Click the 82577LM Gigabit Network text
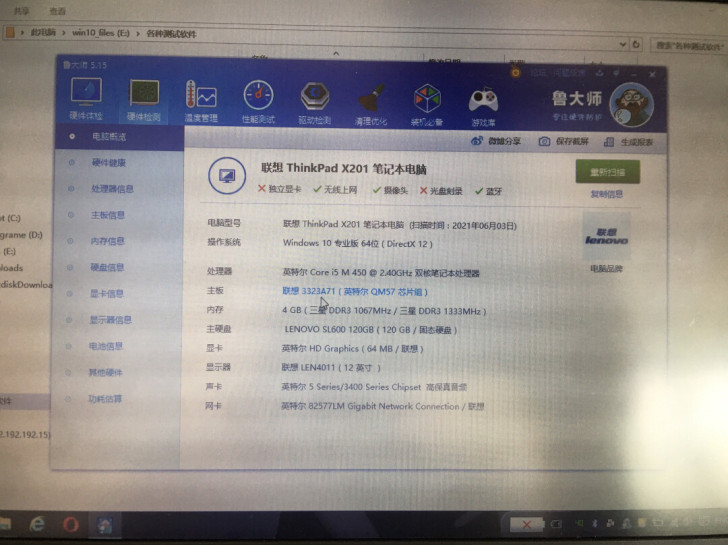The height and width of the screenshot is (545, 728). coord(383,406)
